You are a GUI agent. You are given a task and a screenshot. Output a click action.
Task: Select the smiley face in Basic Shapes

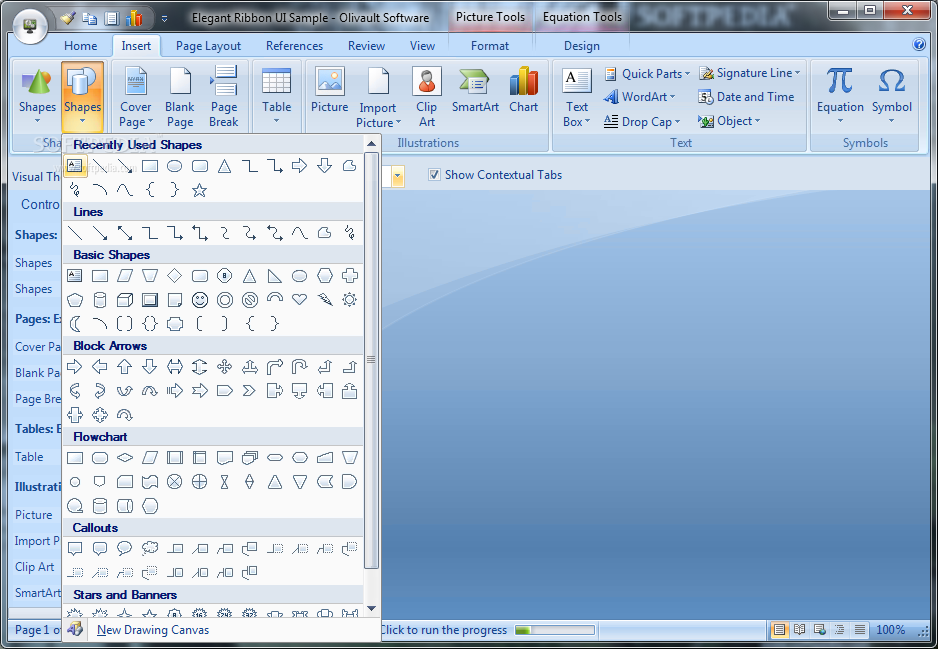coord(200,300)
